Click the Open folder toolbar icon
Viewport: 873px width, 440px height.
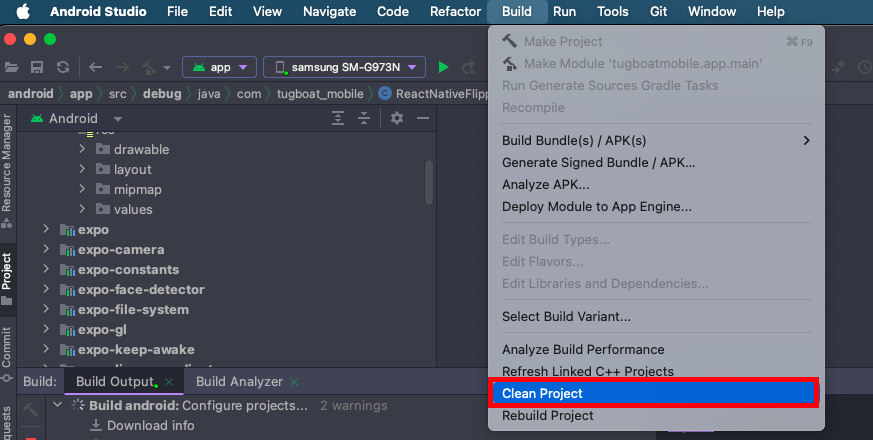11,67
